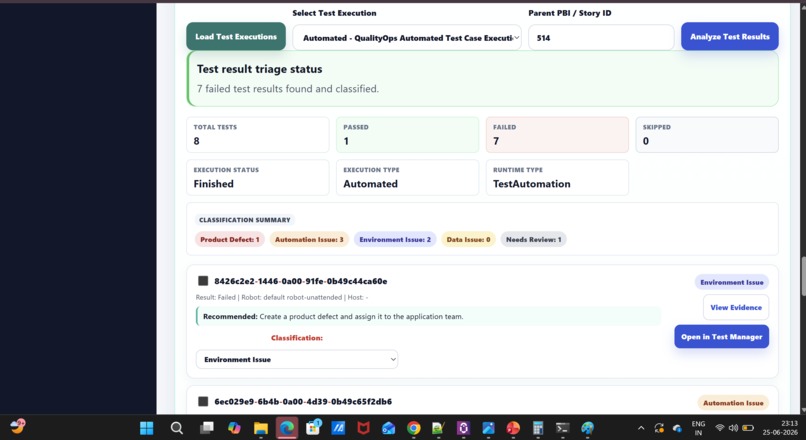806x440 pixels.
Task: Click the Runtime Type TestAutomation card
Action: [557, 178]
